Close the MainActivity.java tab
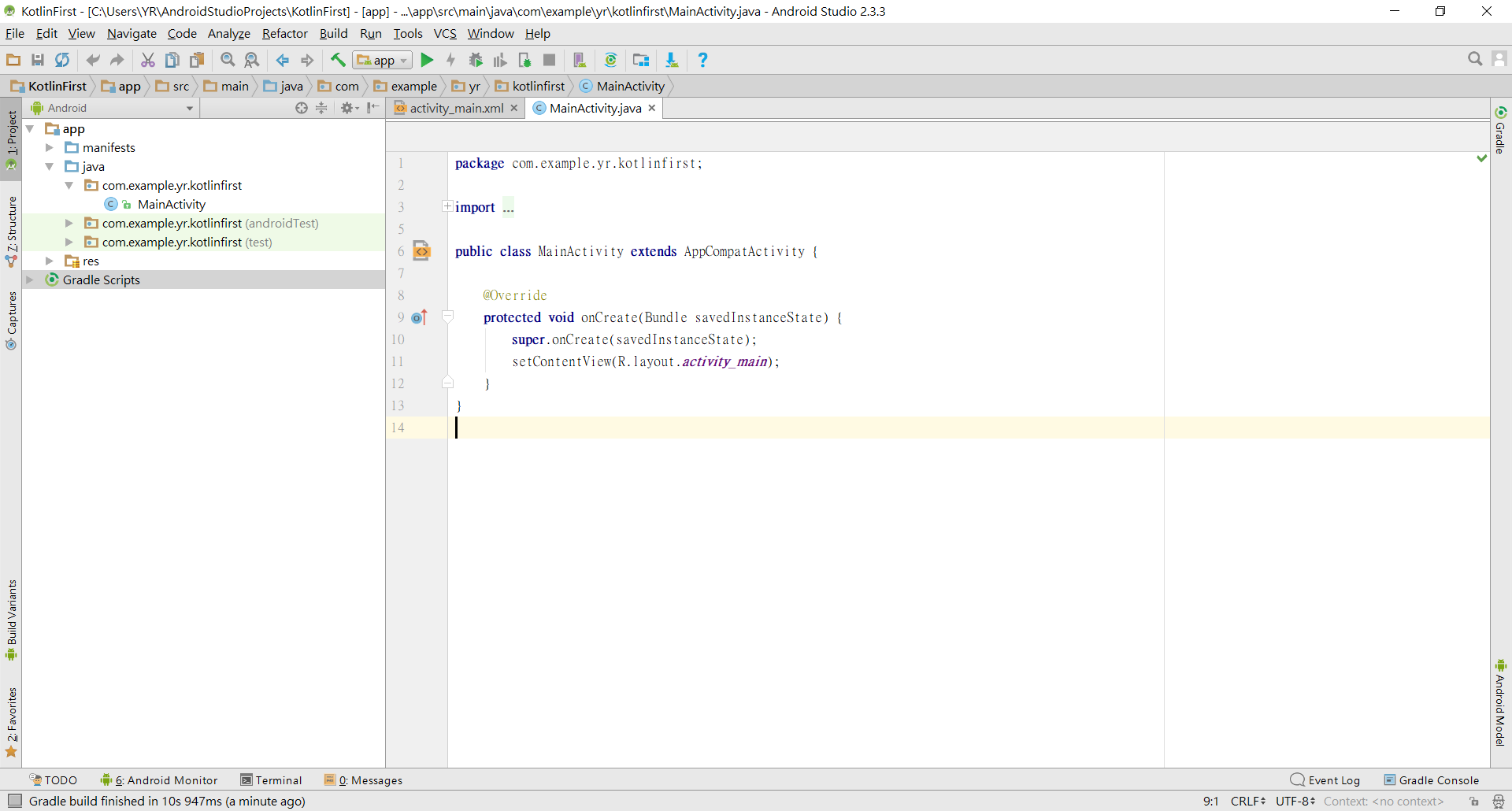The width and height of the screenshot is (1512, 811). (x=652, y=108)
